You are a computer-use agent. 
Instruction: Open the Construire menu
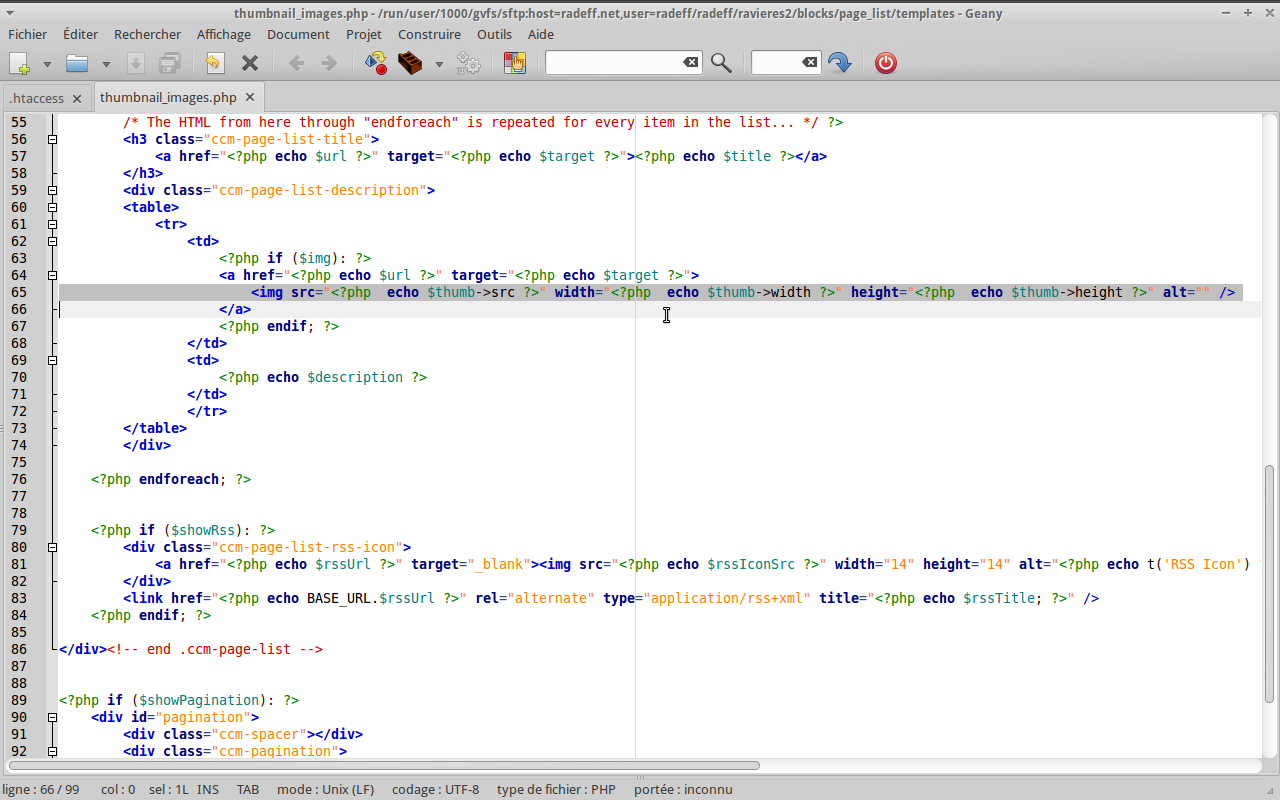429,34
